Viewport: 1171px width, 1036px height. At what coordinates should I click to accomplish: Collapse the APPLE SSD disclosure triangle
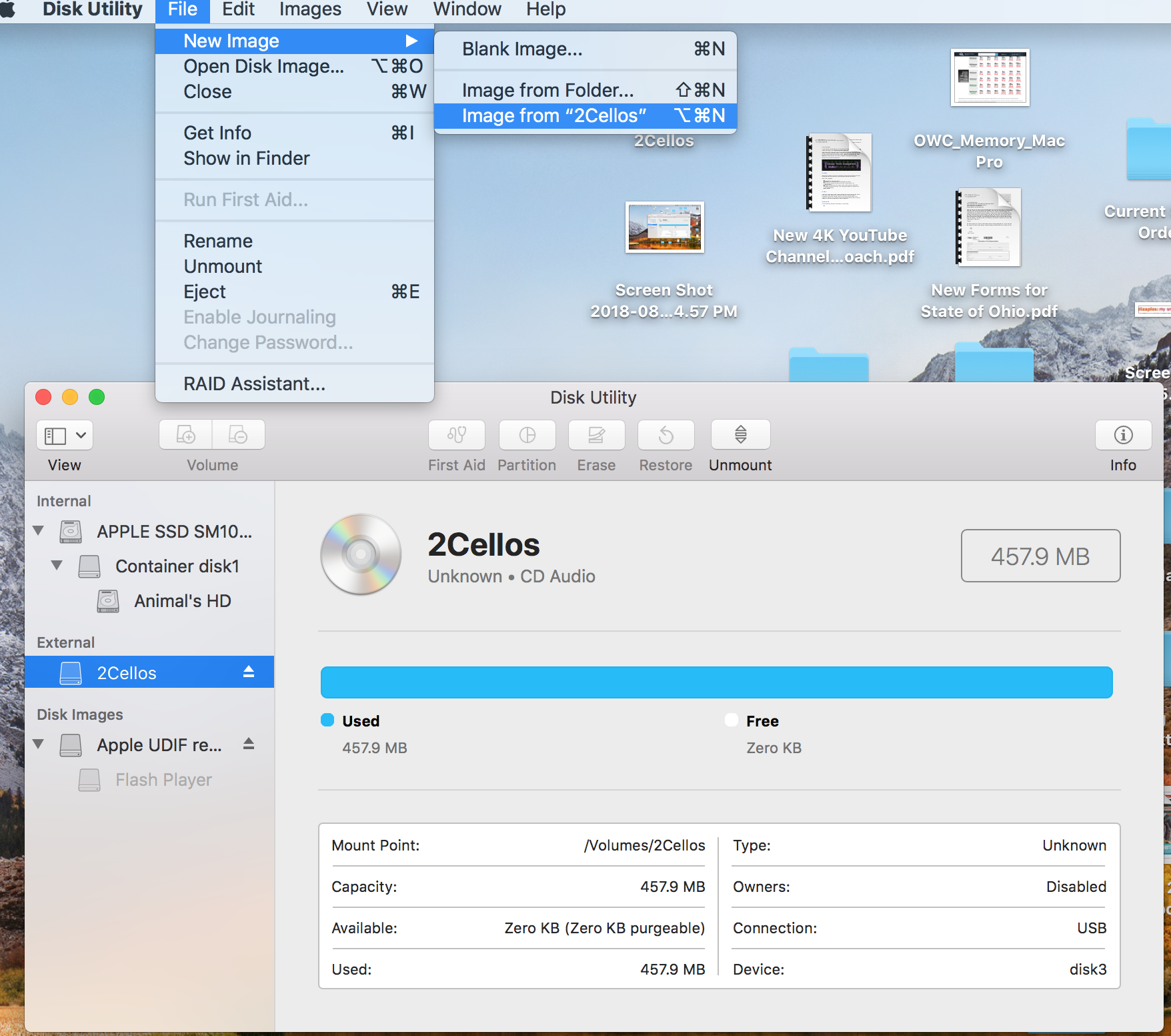click(x=39, y=531)
